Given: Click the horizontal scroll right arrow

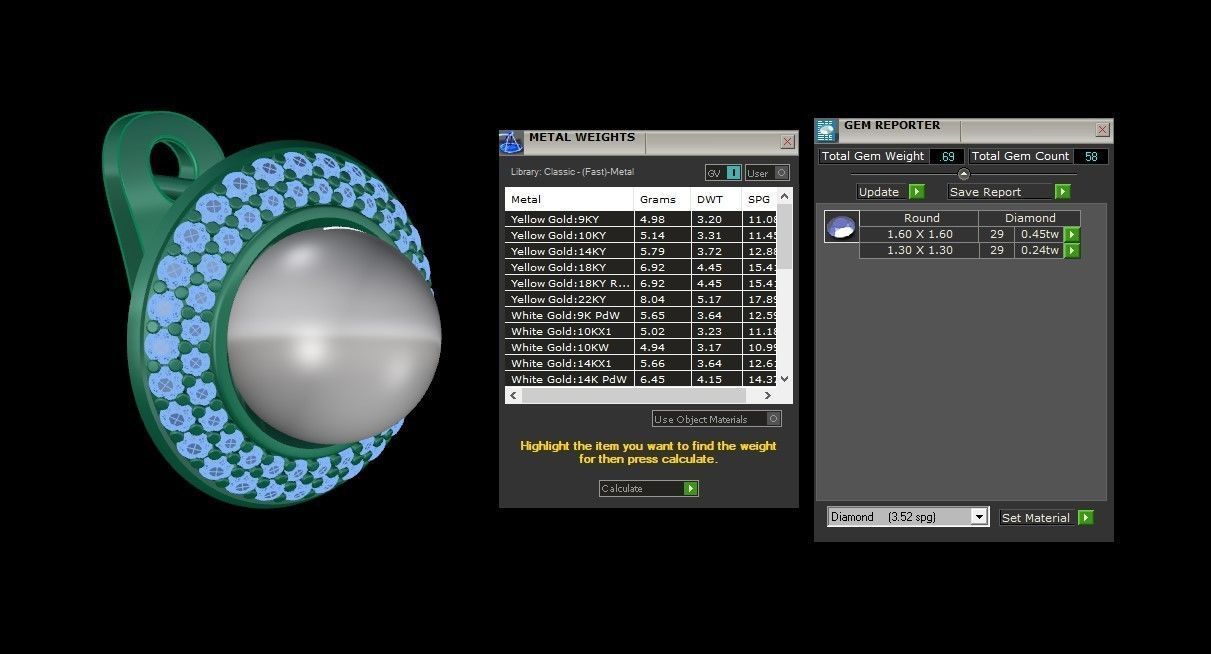Looking at the screenshot, I should [768, 396].
